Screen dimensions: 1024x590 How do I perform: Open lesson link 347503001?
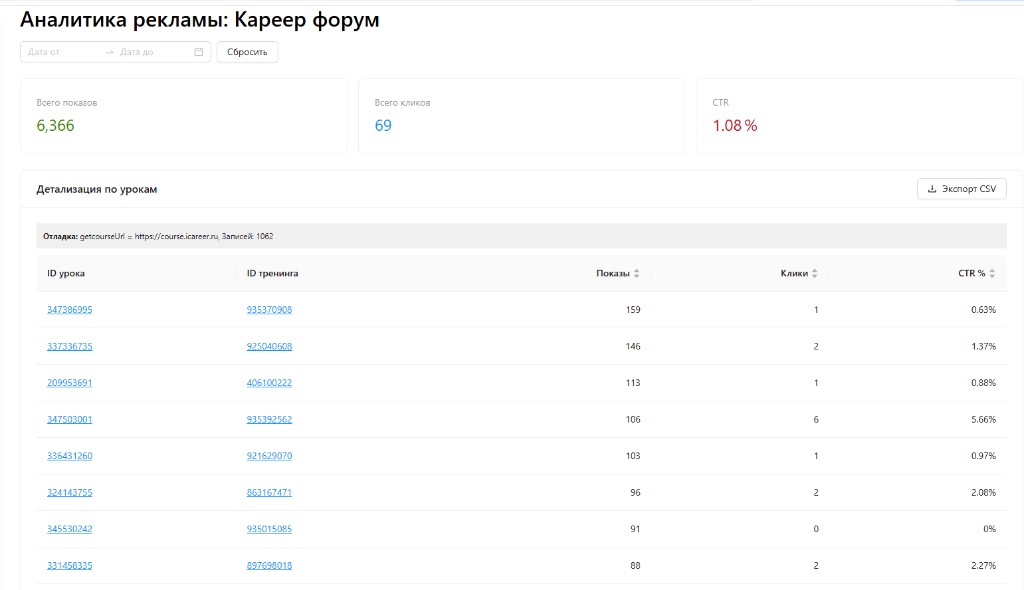[x=70, y=419]
